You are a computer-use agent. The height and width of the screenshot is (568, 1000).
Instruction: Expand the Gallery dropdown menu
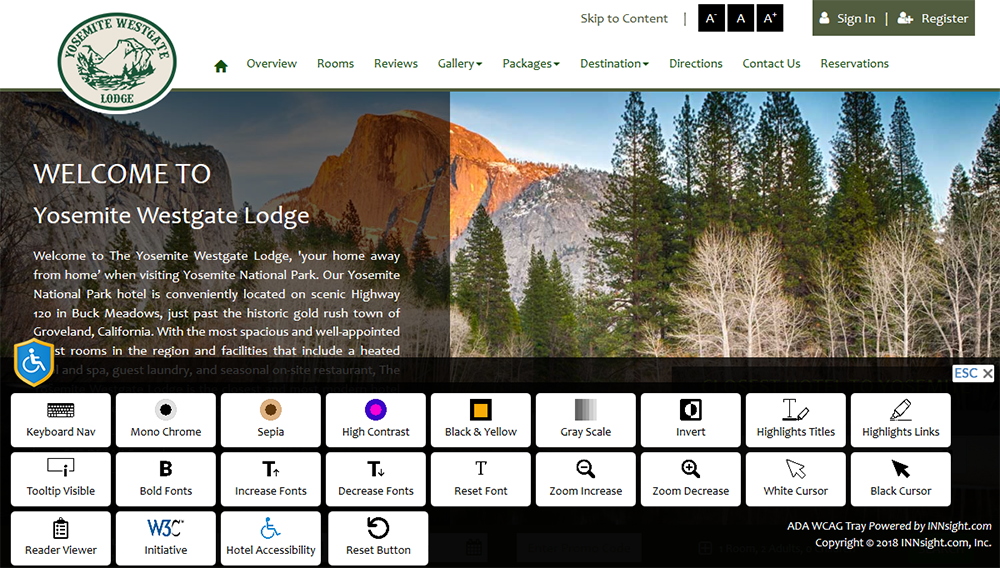(x=460, y=64)
